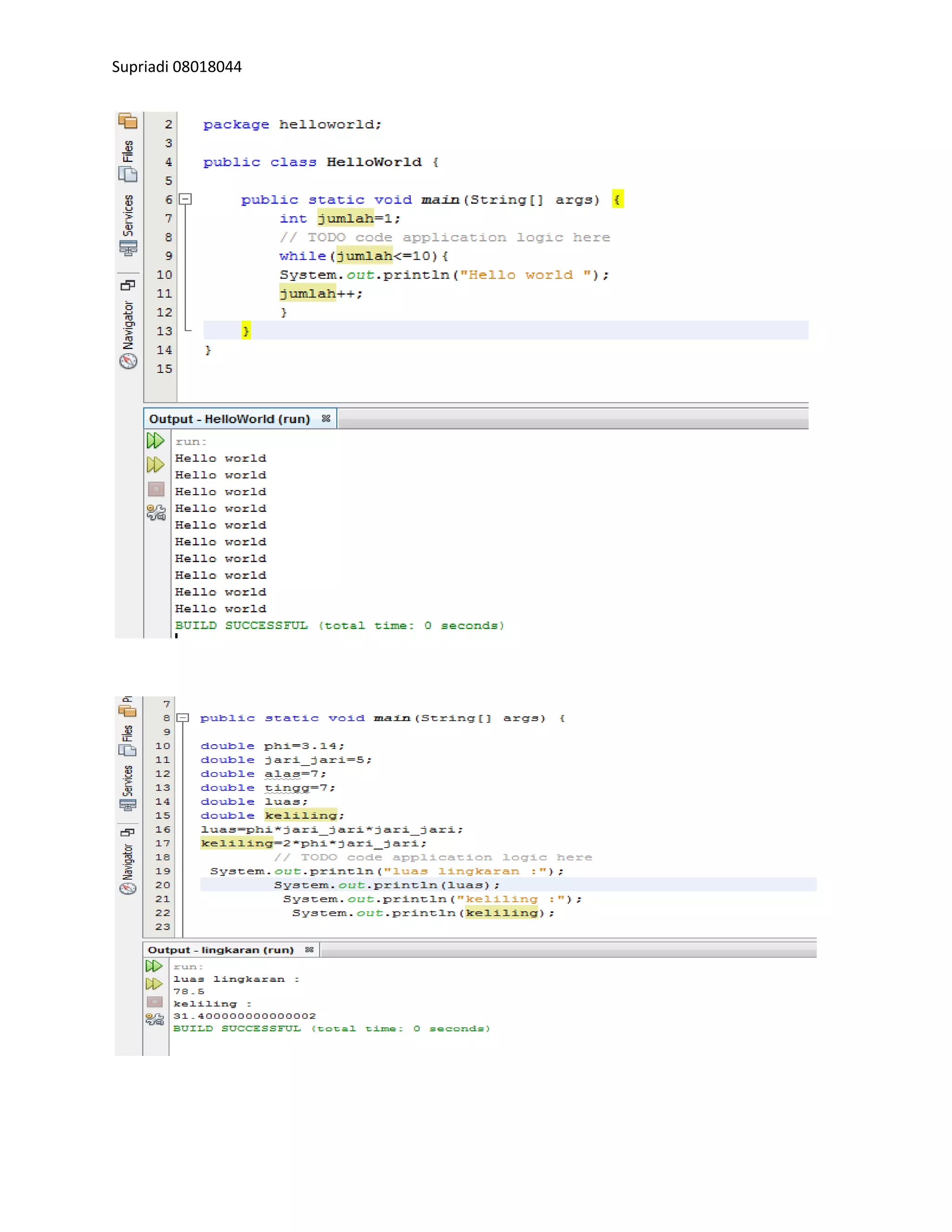
Task: Click the restore-windows icon above Navigator in the lingkaran sidebar
Action: click(127, 832)
